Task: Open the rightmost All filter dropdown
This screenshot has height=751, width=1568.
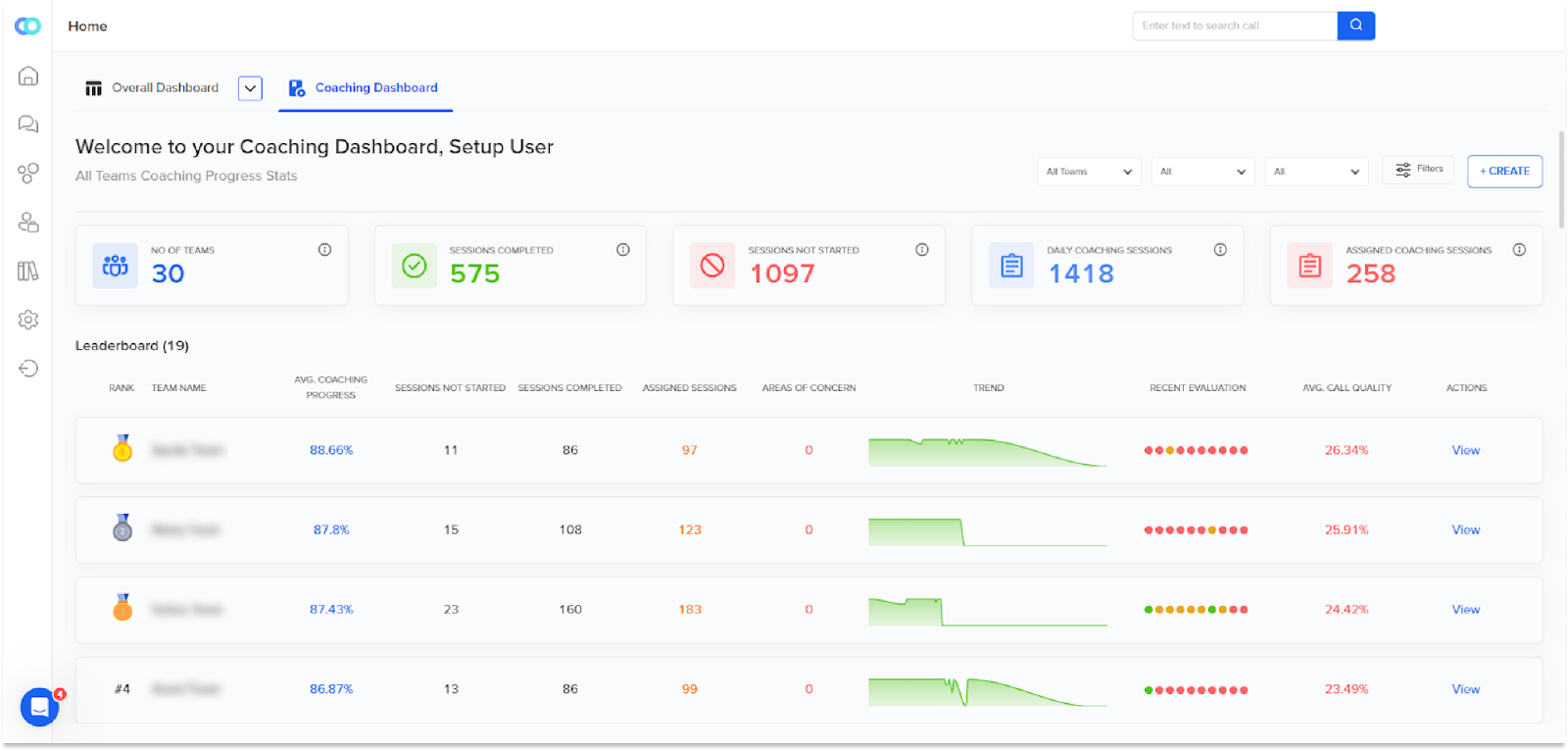Action: click(1317, 172)
